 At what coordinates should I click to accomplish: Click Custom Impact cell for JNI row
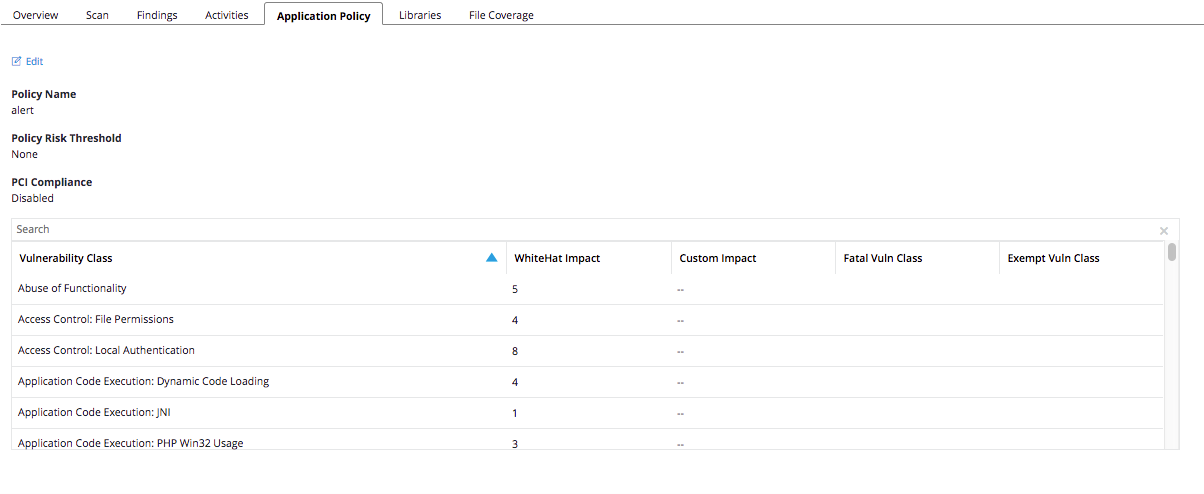[680, 414]
